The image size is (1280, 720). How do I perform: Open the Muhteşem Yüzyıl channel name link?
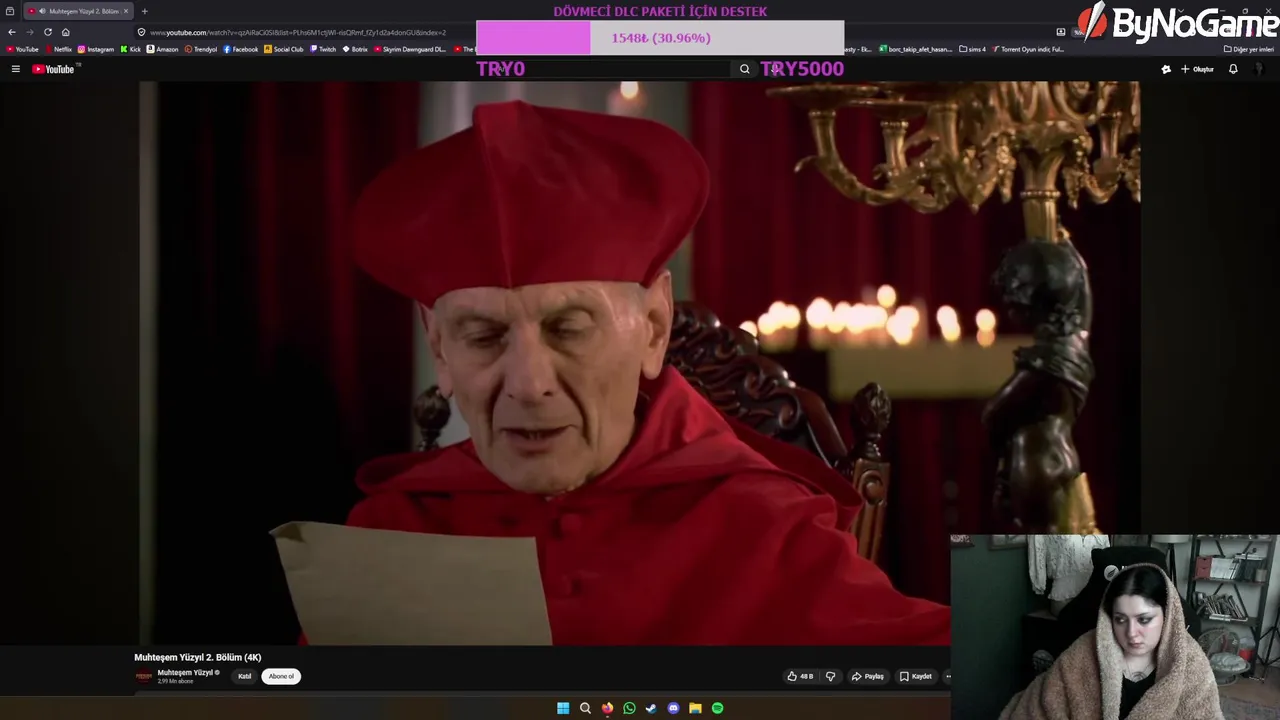pyautogui.click(x=185, y=673)
